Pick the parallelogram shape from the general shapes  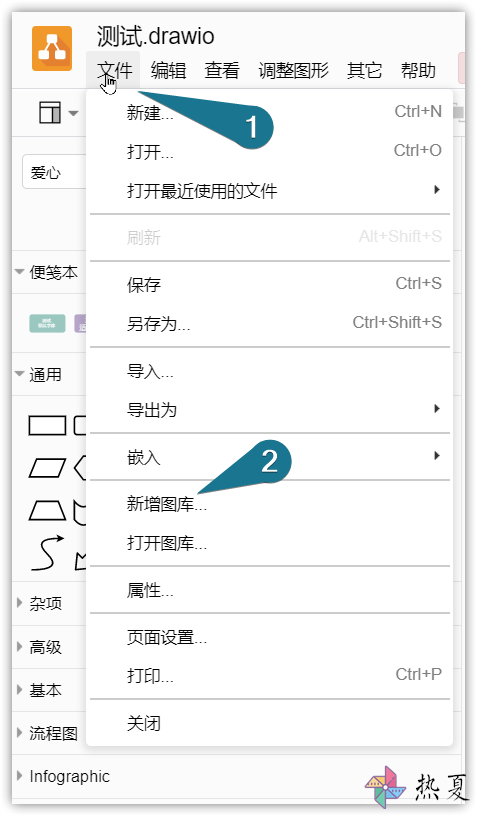point(47,468)
